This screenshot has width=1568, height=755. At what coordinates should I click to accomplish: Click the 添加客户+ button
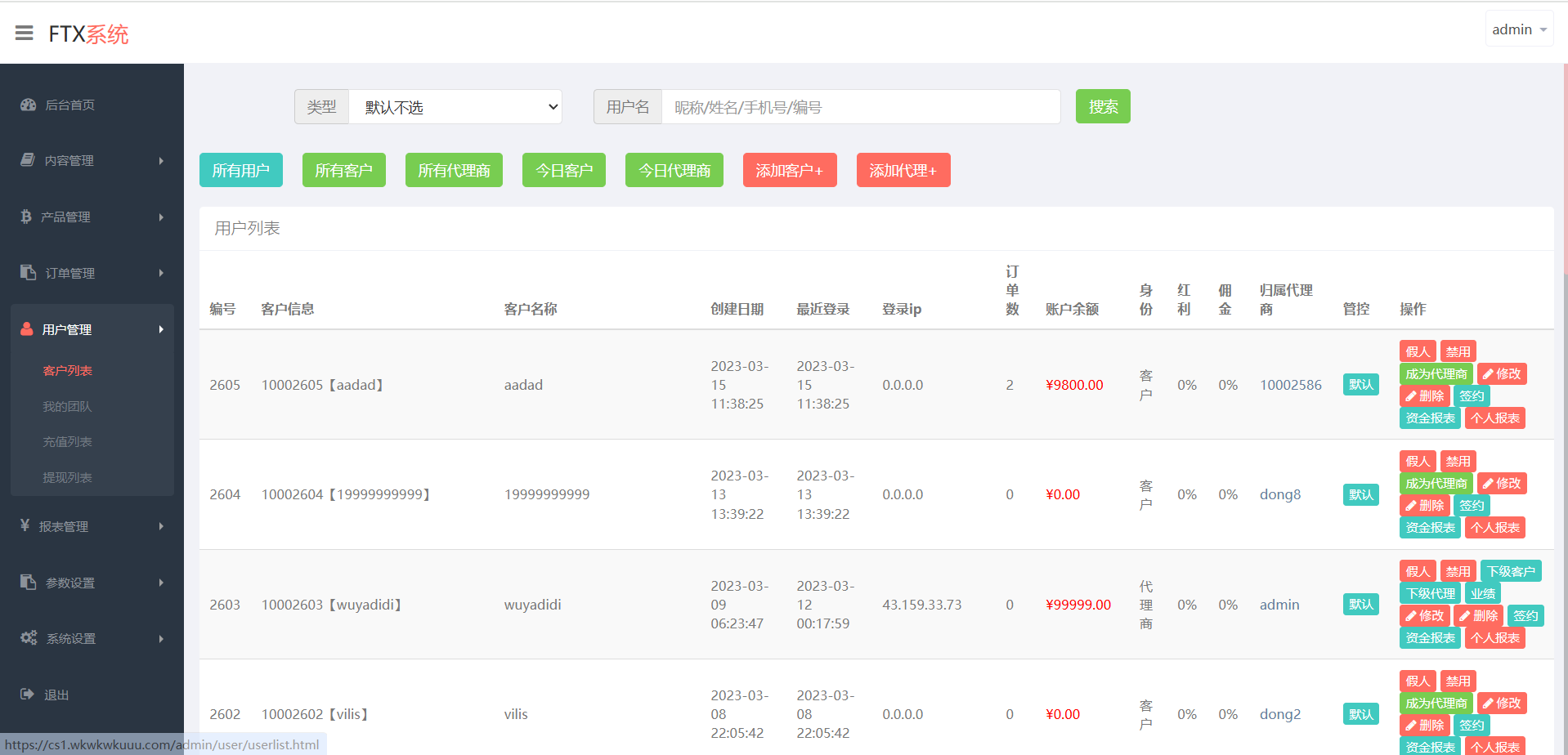[x=789, y=171]
